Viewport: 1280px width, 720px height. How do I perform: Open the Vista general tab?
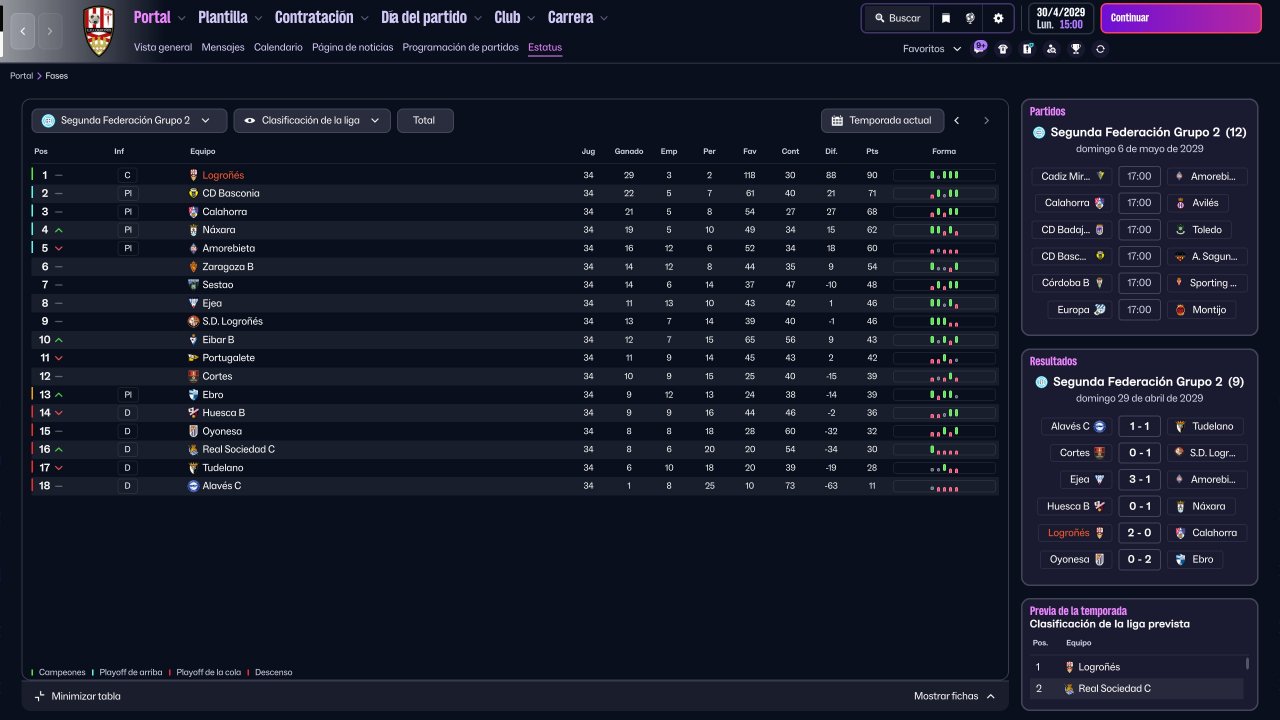point(163,47)
